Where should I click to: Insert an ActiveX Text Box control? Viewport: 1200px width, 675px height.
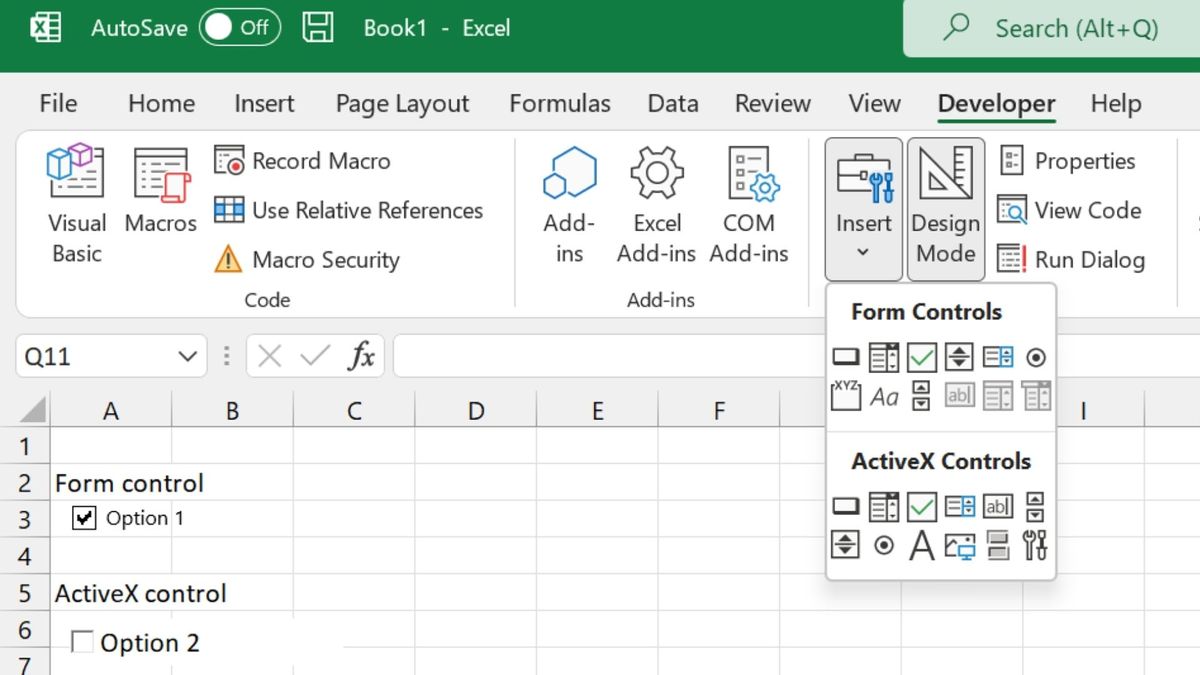[x=997, y=506]
